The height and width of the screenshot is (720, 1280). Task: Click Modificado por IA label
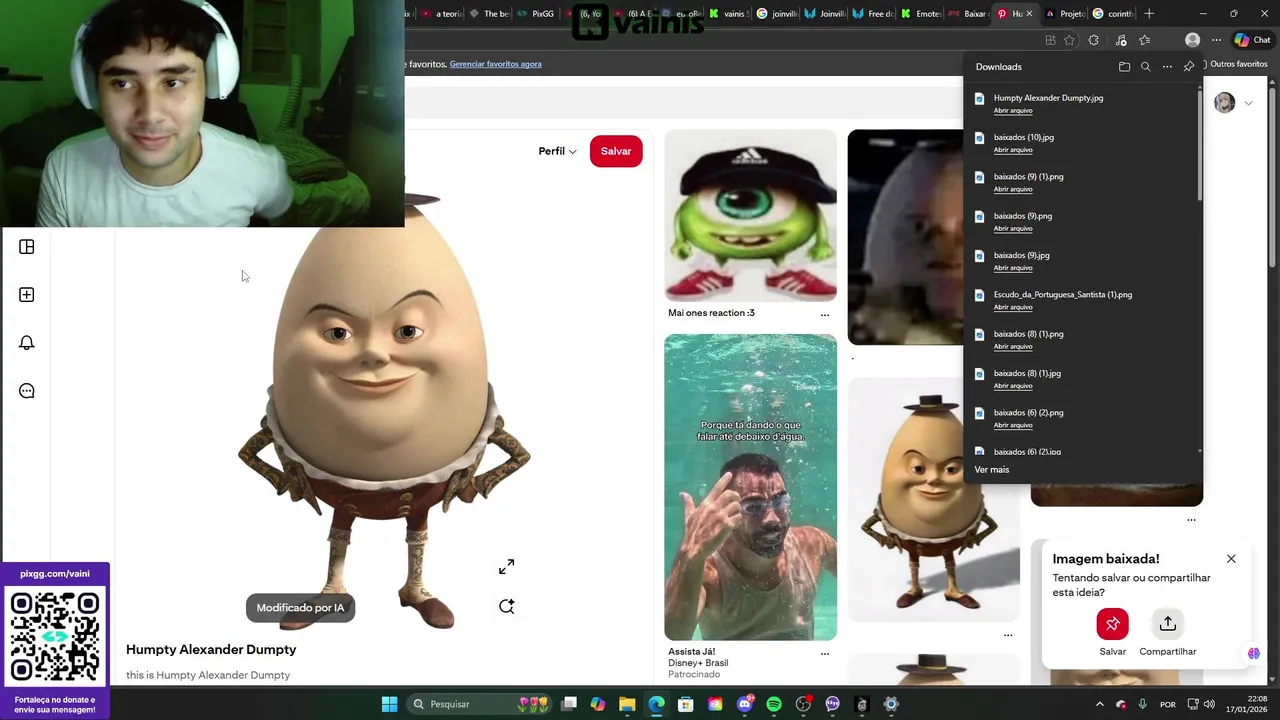300,608
